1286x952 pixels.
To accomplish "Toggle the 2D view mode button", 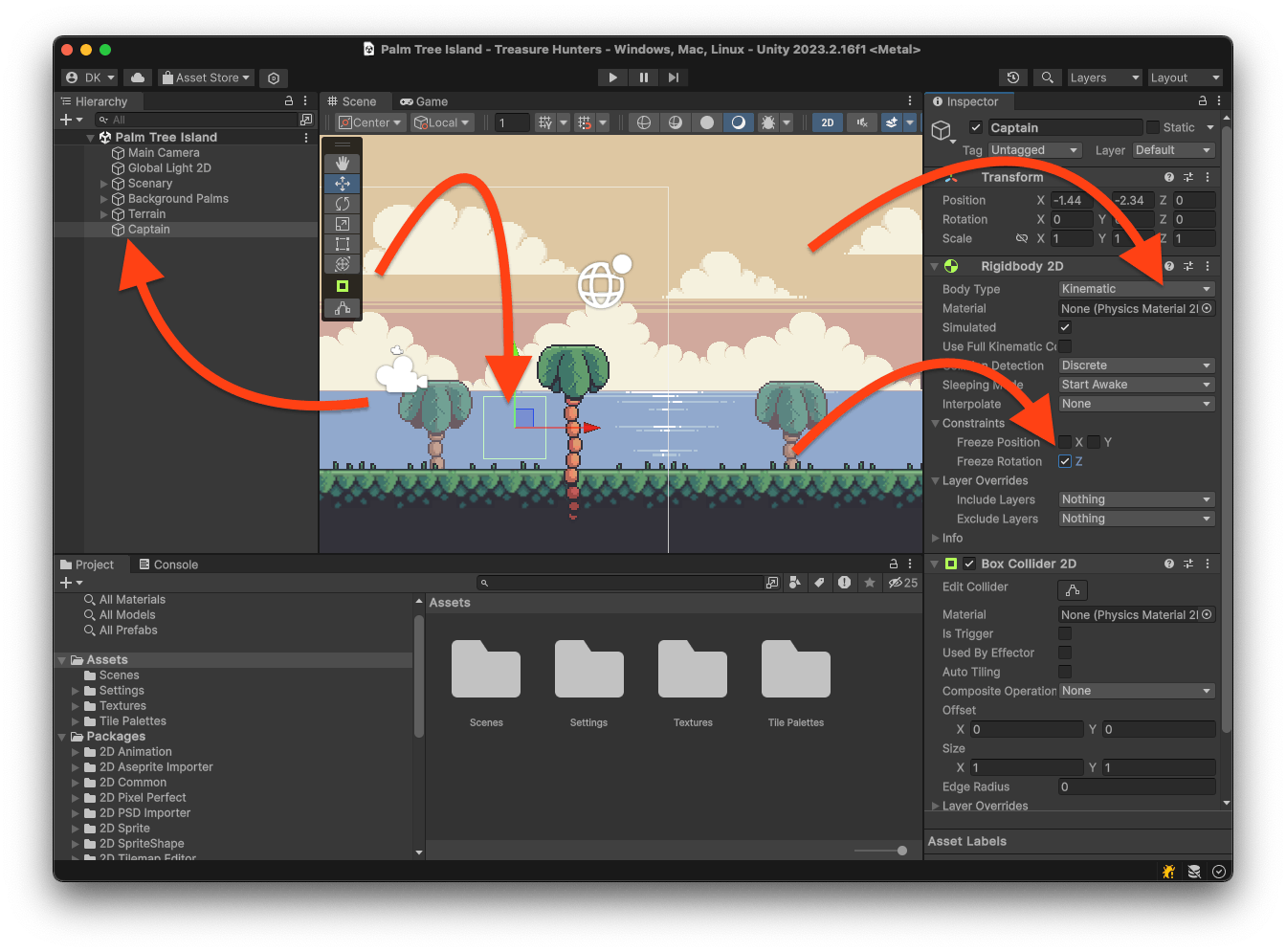I will point(827,122).
